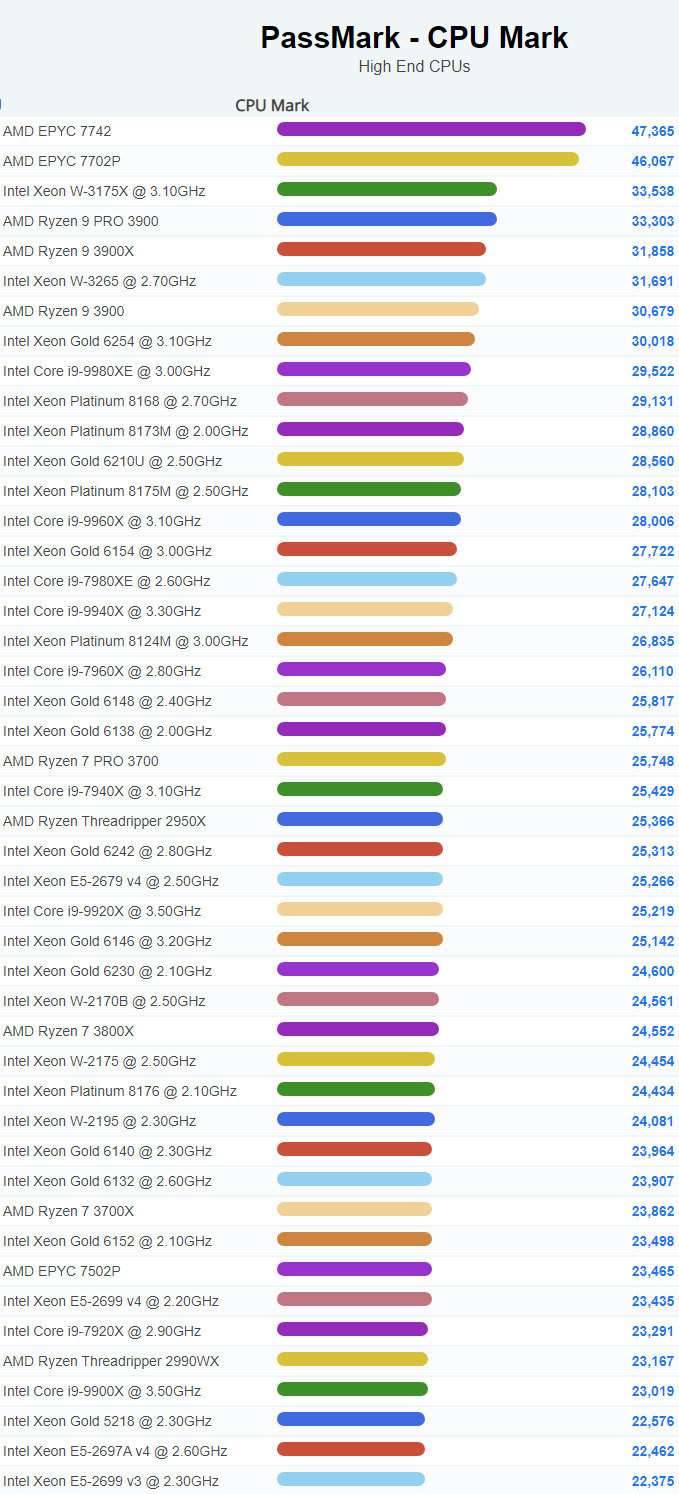Click the AMD EPYC 7702P yellow bar

[428, 159]
